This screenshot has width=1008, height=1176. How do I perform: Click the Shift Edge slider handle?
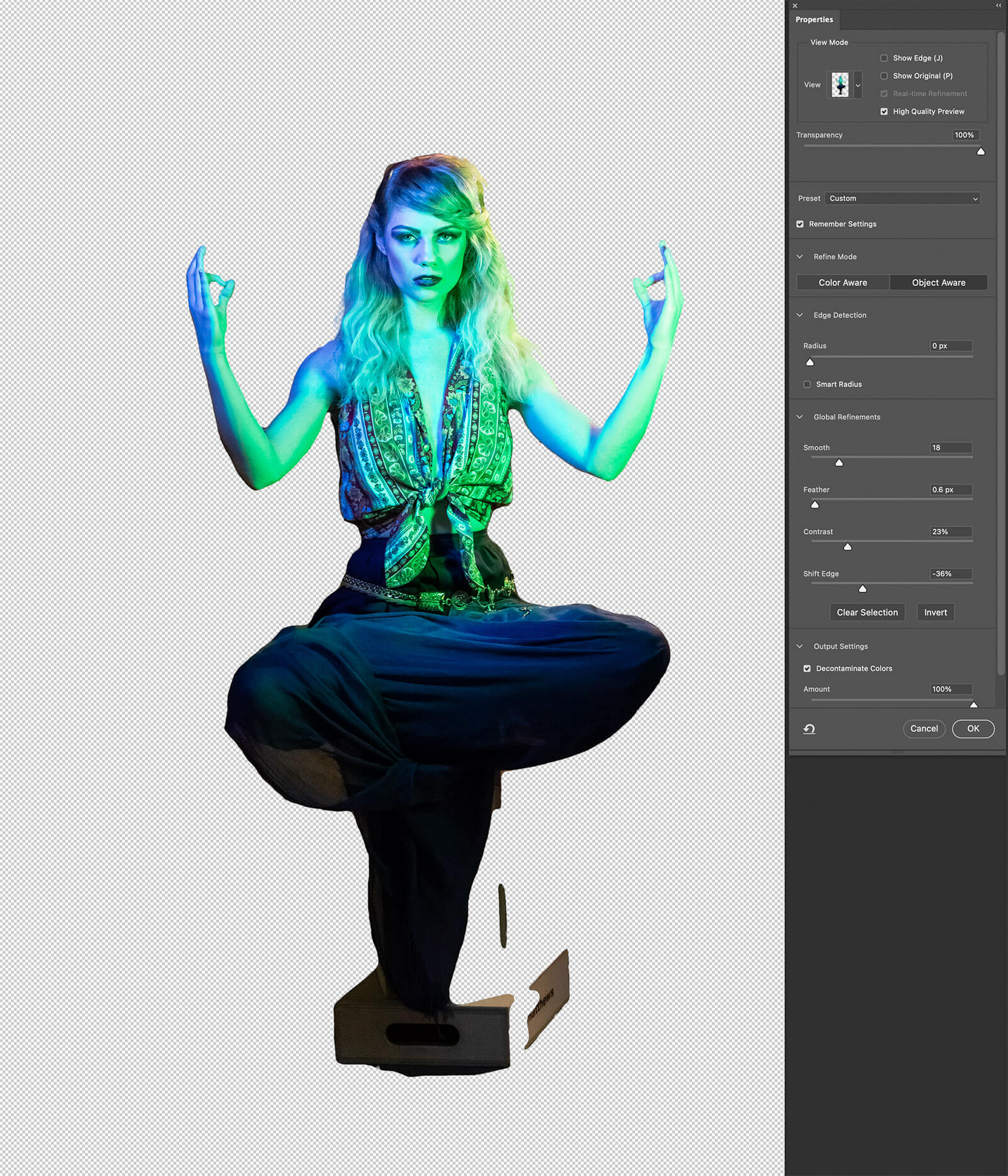point(862,589)
